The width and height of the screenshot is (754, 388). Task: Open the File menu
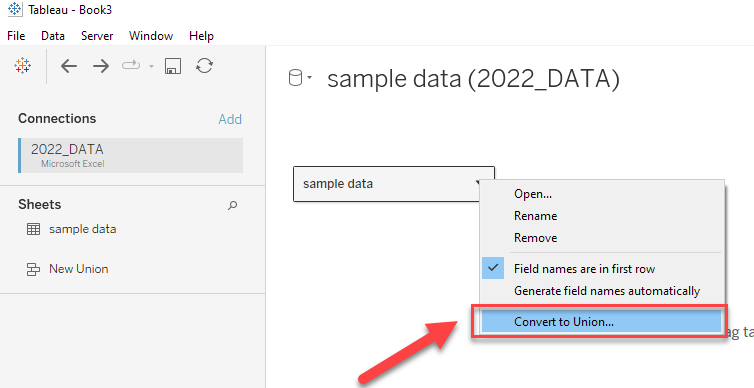pos(16,36)
